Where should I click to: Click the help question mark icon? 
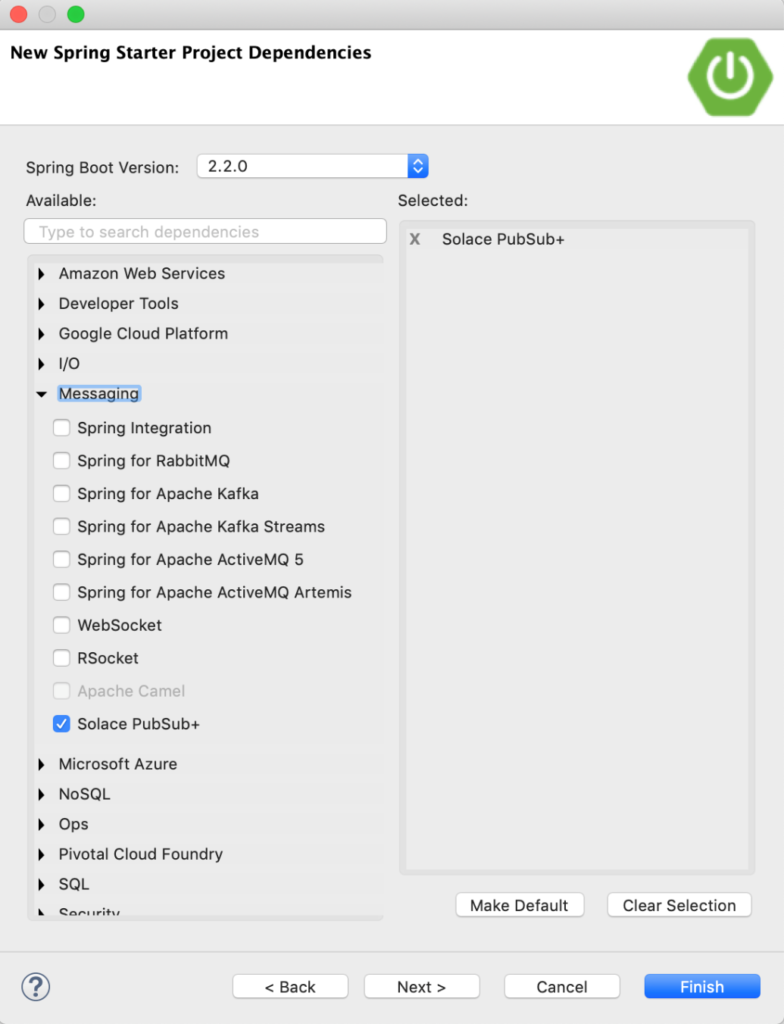click(x=36, y=986)
